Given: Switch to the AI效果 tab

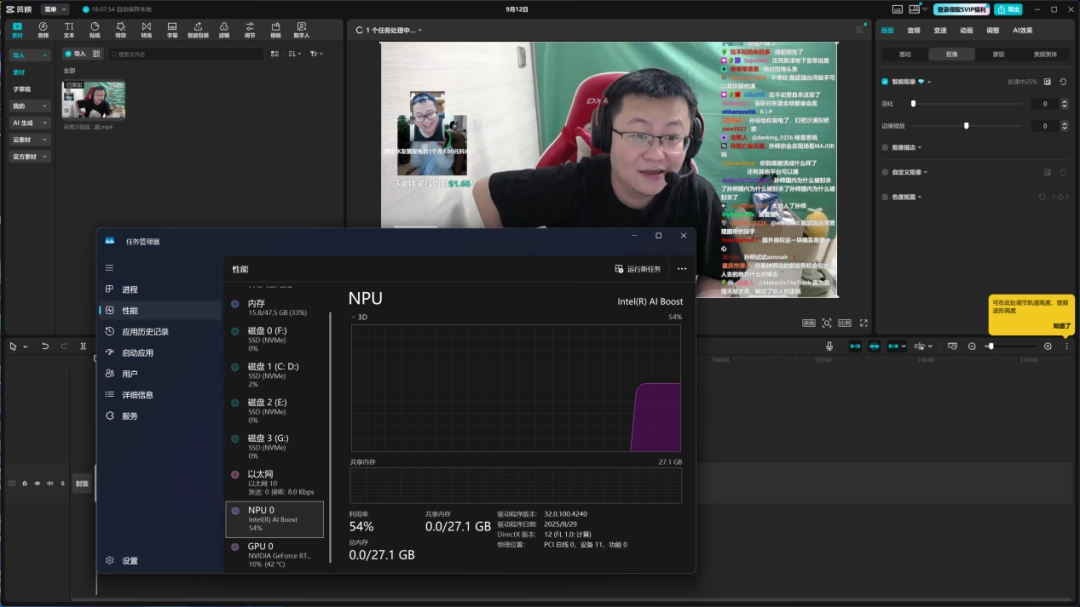Looking at the screenshot, I should [1022, 30].
